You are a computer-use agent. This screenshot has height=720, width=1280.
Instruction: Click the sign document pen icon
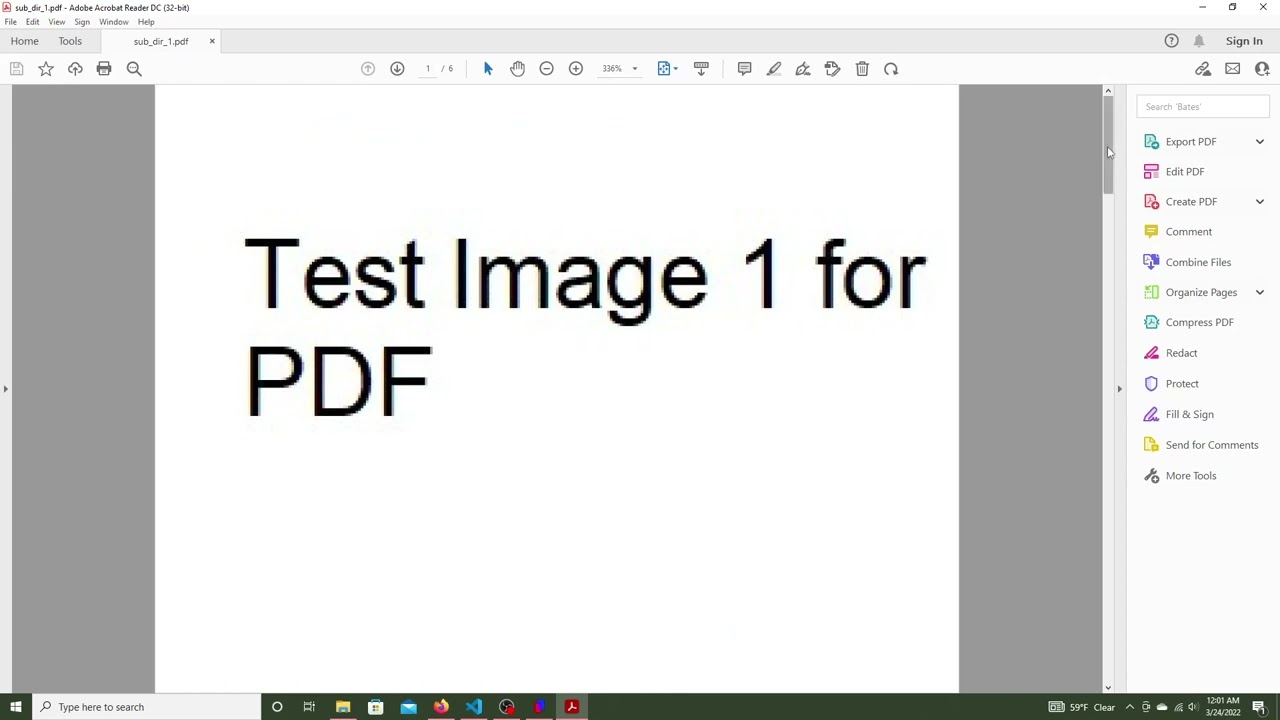pos(803,69)
